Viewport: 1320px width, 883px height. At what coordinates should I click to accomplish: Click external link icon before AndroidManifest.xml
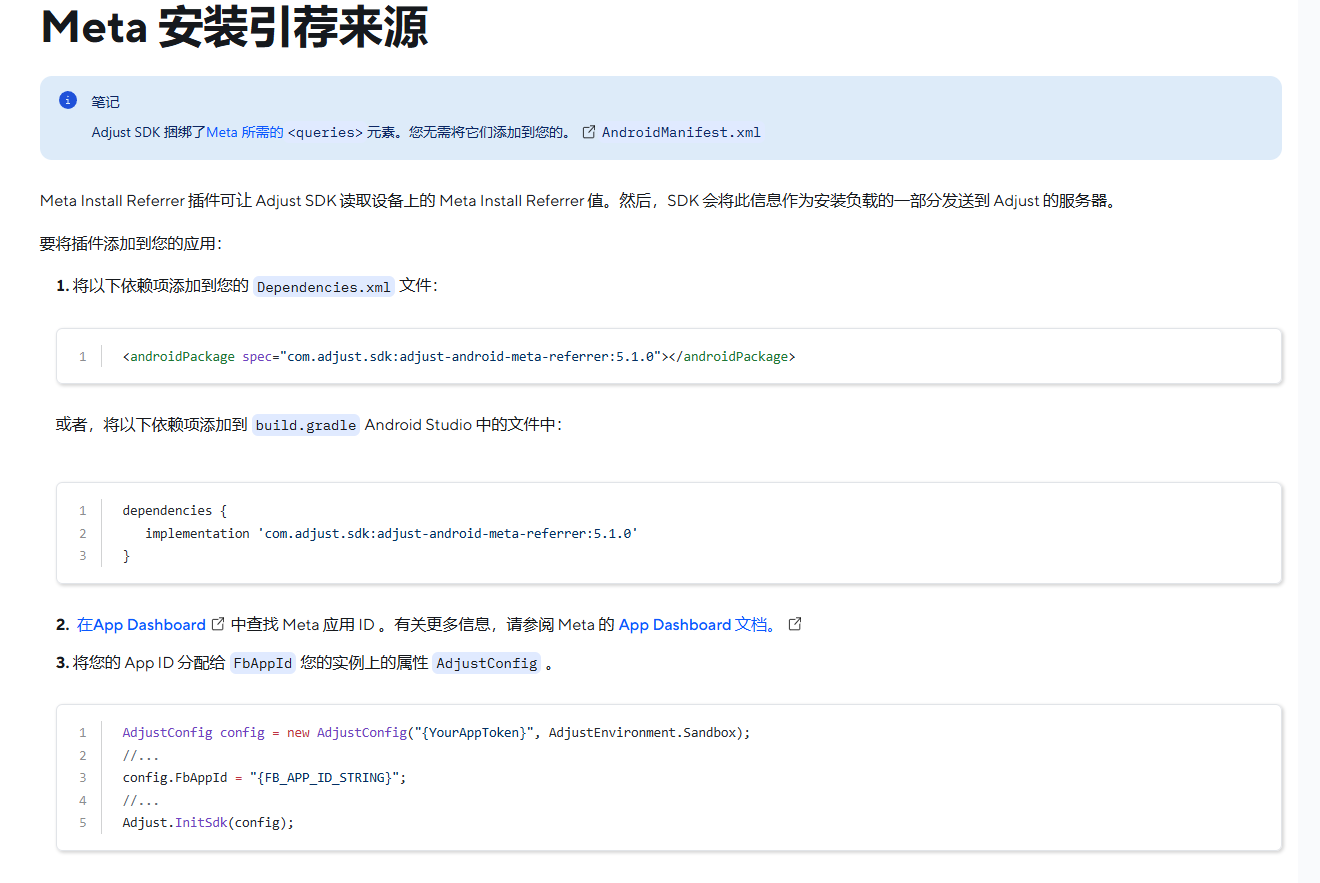(x=589, y=132)
